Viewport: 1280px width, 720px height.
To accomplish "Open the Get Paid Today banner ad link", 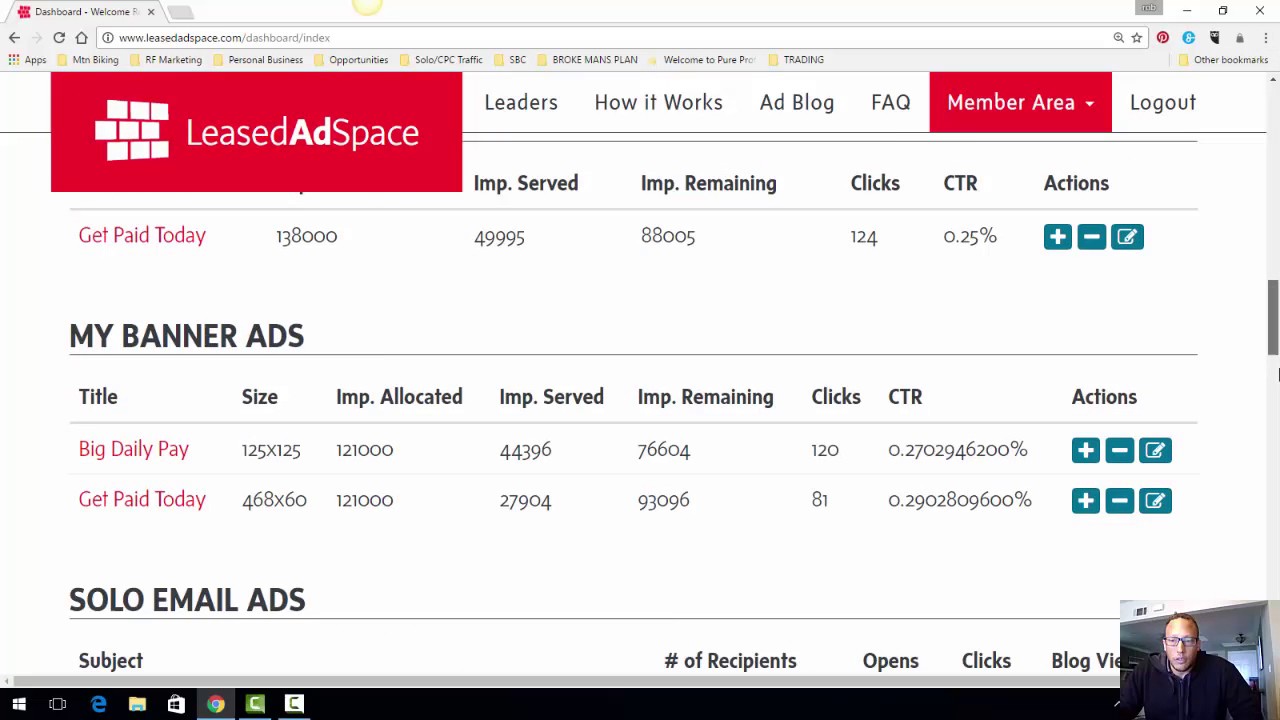I will (142, 500).
